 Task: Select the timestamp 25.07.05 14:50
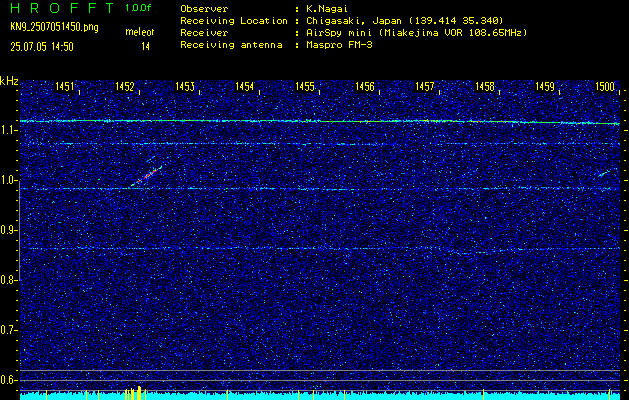(42, 47)
